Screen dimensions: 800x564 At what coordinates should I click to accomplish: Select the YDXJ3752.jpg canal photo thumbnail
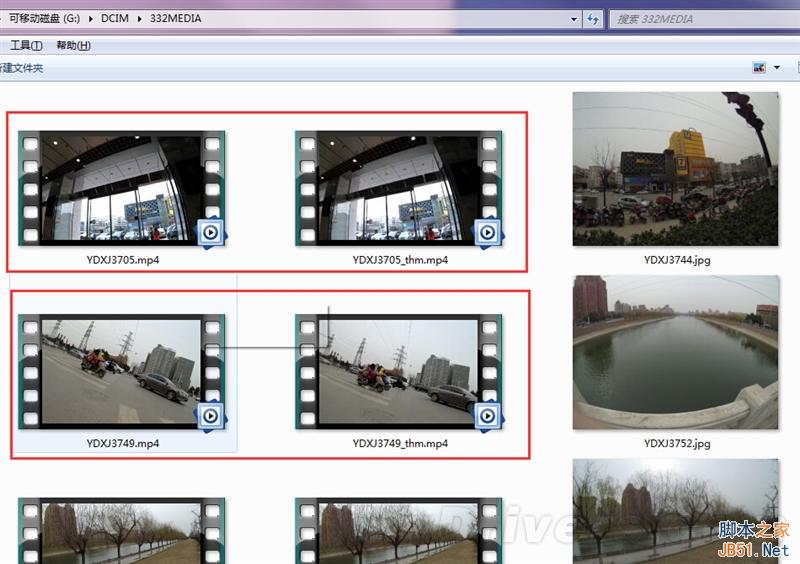coord(676,352)
